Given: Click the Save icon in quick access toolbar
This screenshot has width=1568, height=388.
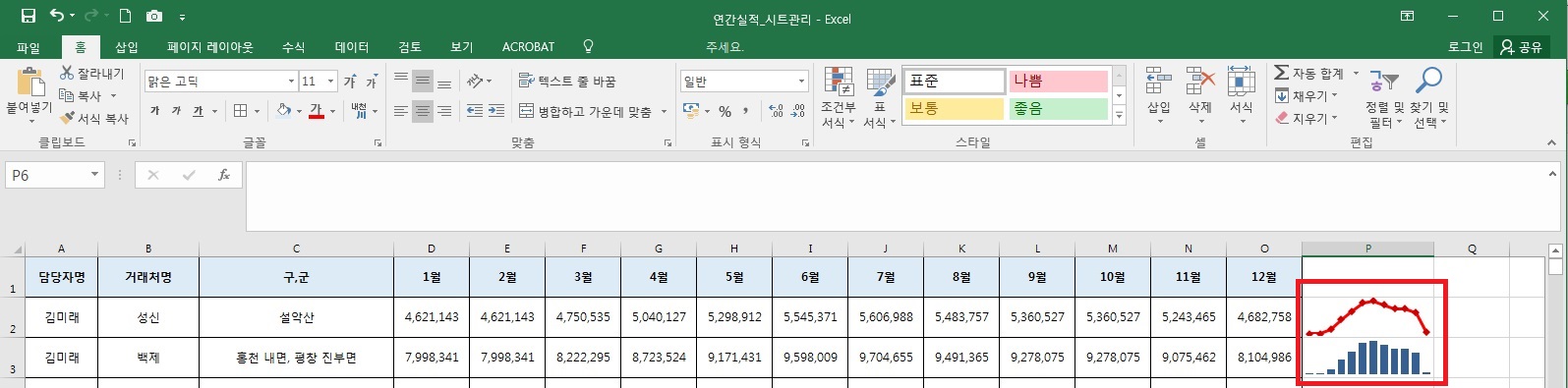Looking at the screenshot, I should [x=28, y=16].
